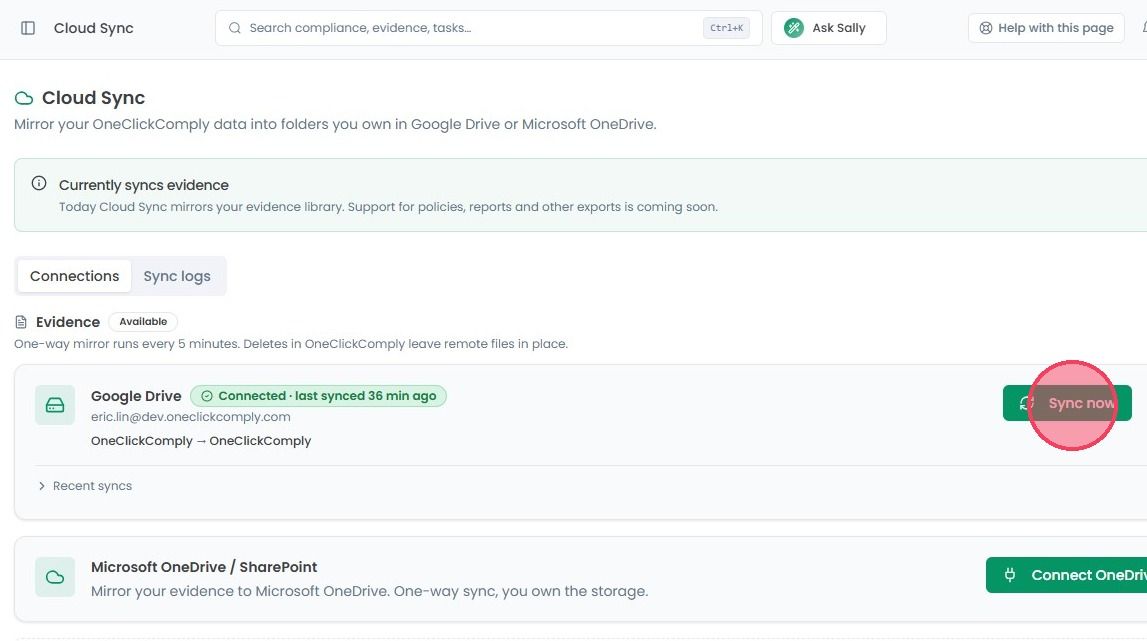The width and height of the screenshot is (1147, 641).
Task: Click the info icon beside Currently syncs evidence
Action: [x=39, y=184]
